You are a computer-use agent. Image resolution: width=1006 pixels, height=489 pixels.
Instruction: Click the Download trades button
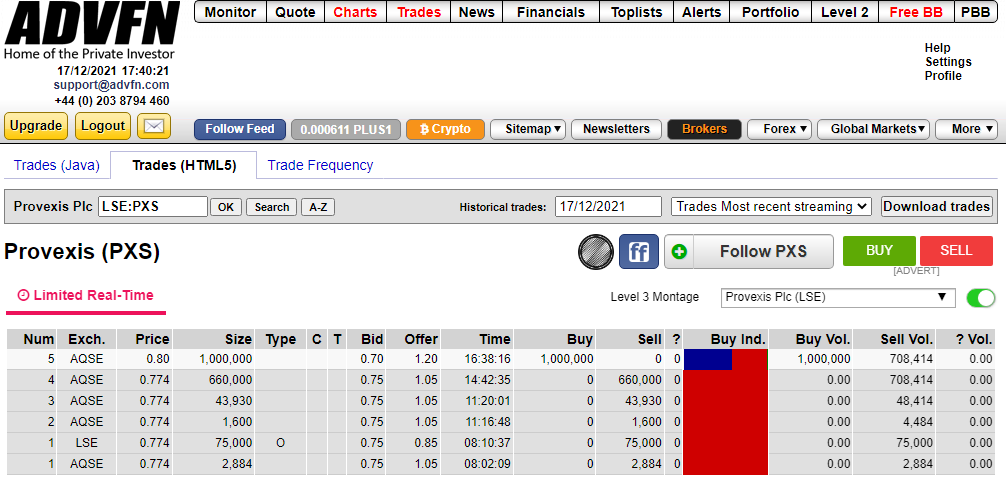coord(937,207)
